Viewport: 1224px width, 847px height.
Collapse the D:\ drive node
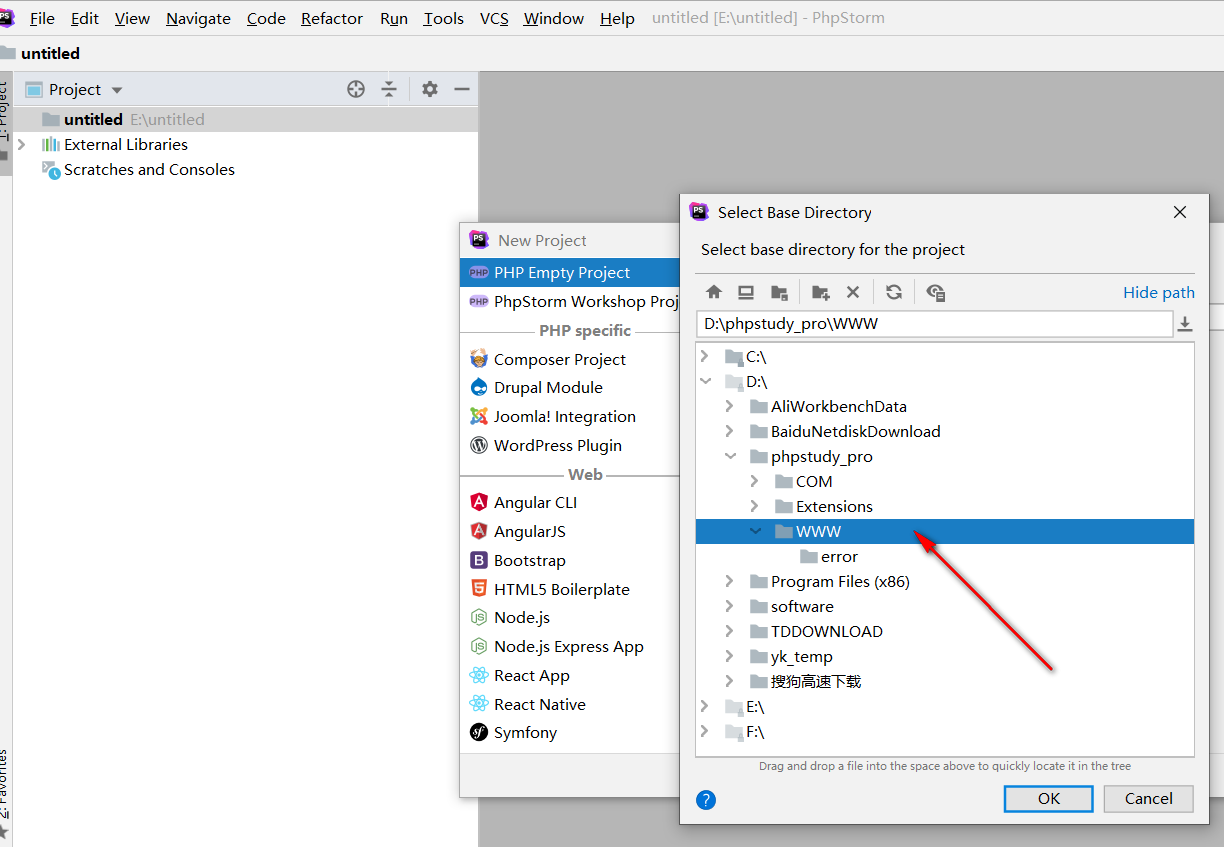(x=705, y=381)
